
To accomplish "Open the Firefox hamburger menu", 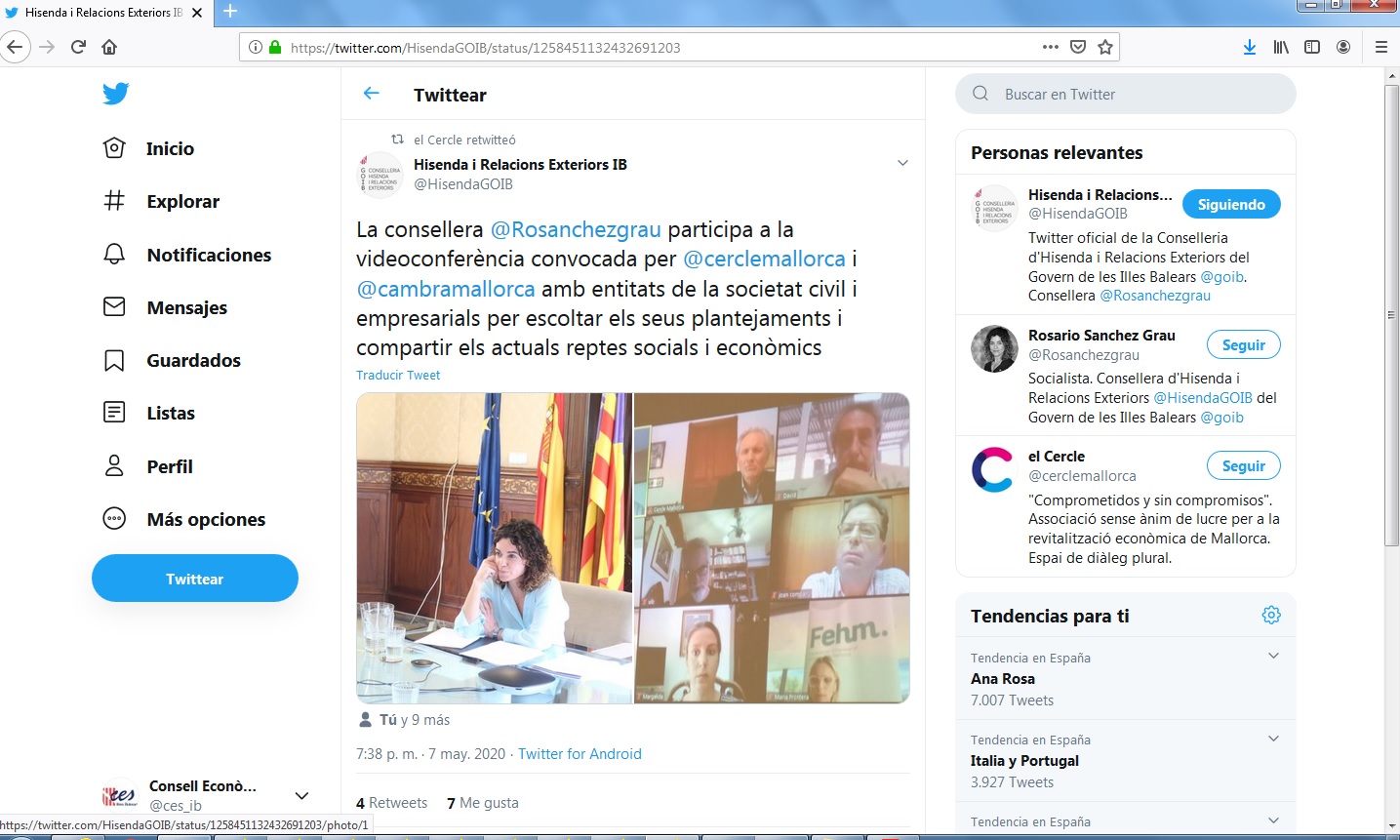I will (1380, 47).
